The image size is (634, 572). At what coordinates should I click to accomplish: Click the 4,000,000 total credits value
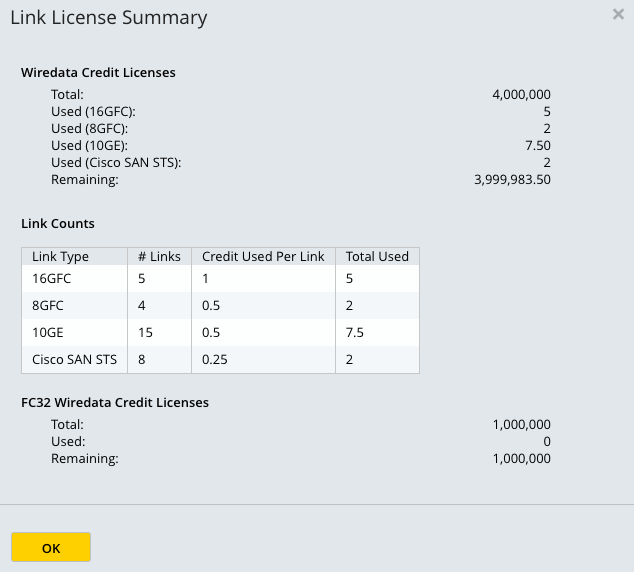pyautogui.click(x=521, y=95)
